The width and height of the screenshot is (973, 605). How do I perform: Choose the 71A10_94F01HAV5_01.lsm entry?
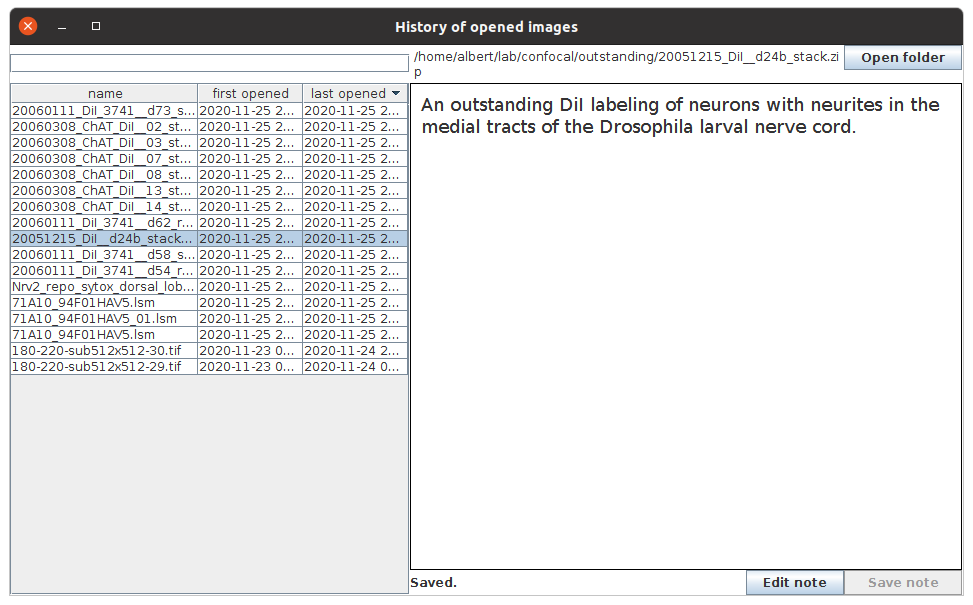(x=104, y=319)
